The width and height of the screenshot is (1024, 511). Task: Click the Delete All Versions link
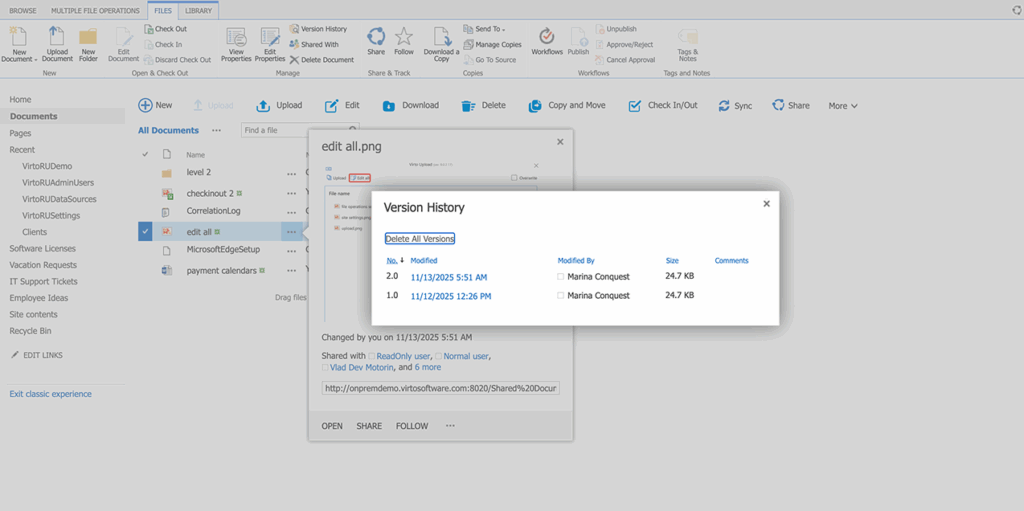420,239
